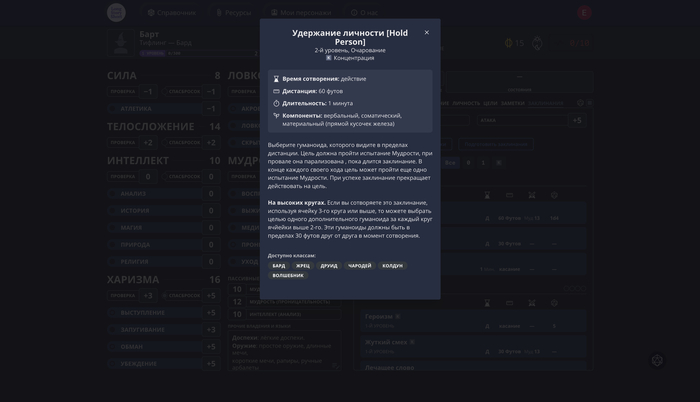The width and height of the screenshot is (700, 402).
Task: Select the Волшебник class tag
Action: pyautogui.click(x=288, y=276)
